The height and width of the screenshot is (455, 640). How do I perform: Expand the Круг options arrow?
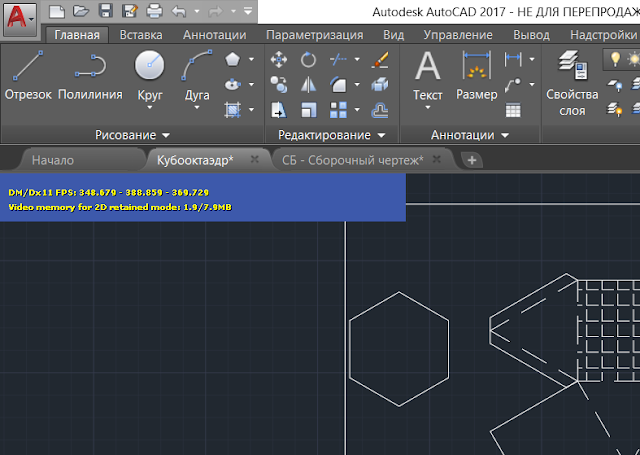coord(149,108)
